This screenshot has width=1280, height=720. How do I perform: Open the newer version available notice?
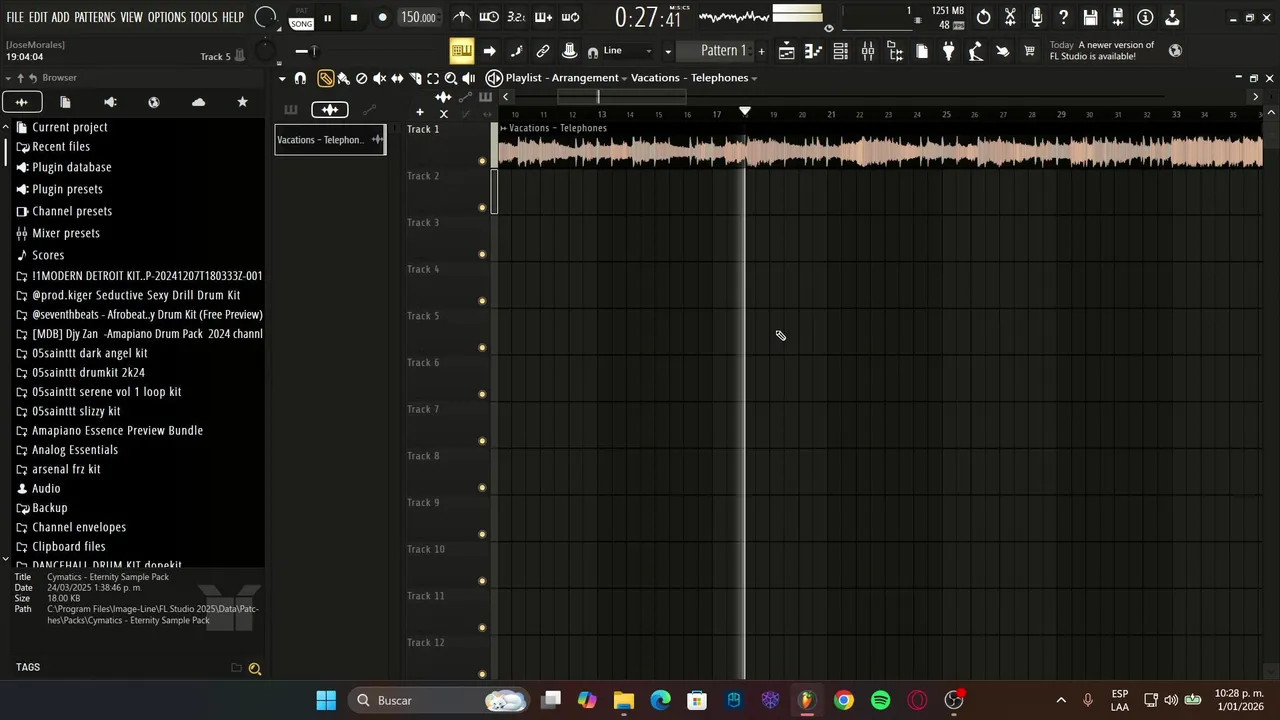(x=1101, y=51)
